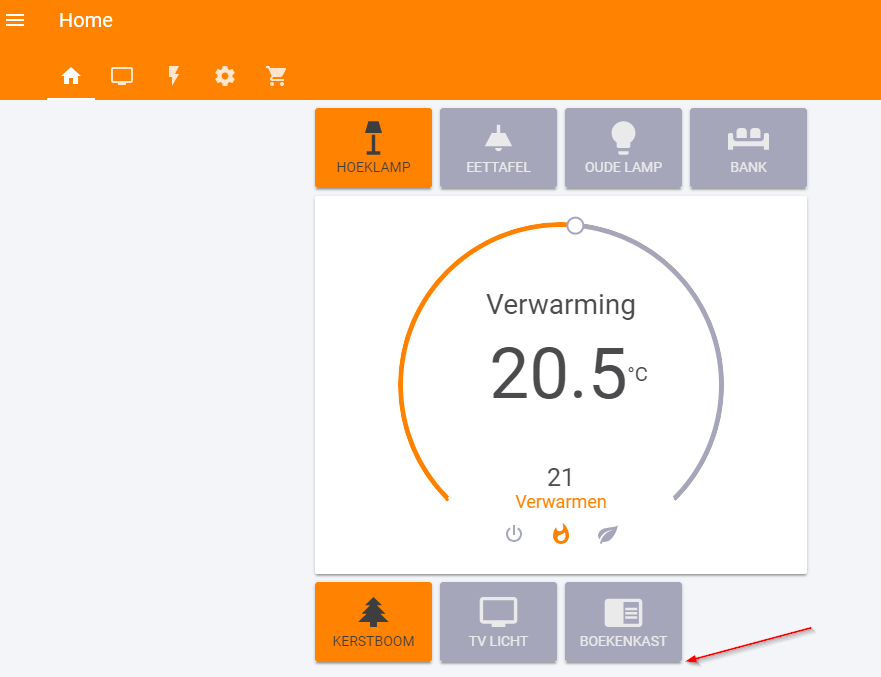Toggle the EETTAFEL light on
This screenshot has width=881, height=677.
tap(498, 148)
